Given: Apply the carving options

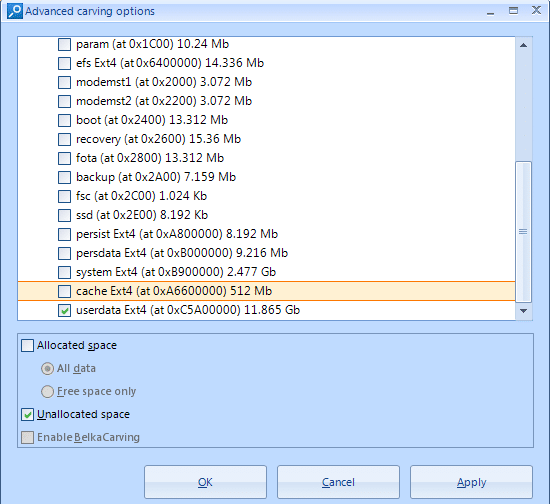Looking at the screenshot, I should click(x=471, y=482).
